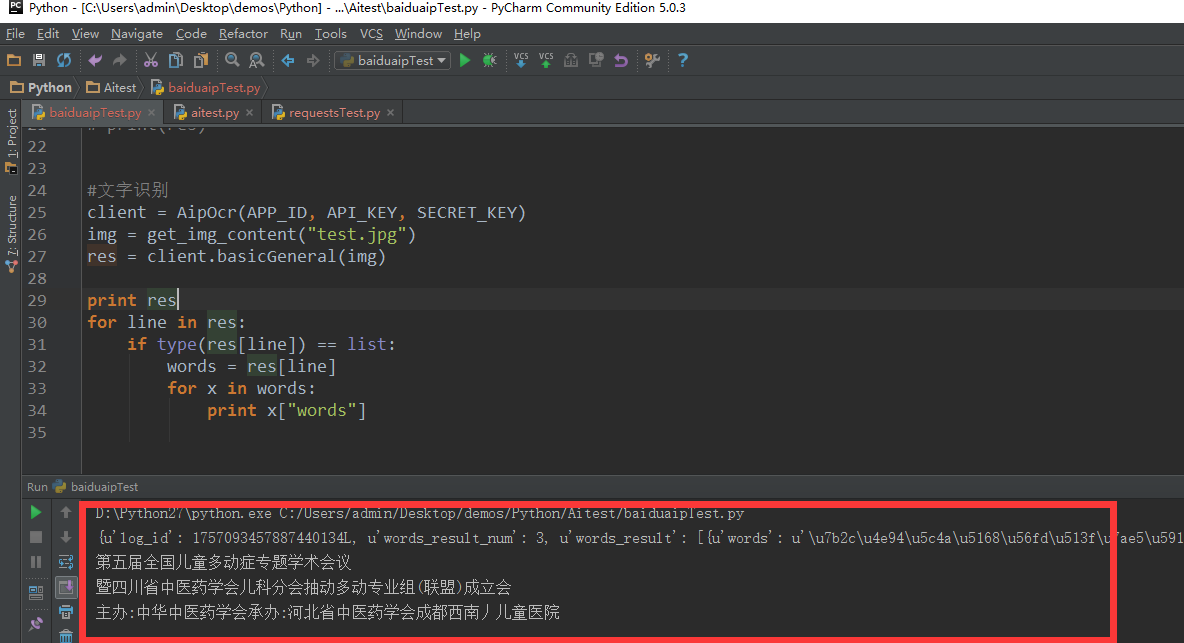Image resolution: width=1184 pixels, height=643 pixels.
Task: Open Settings via the wrench icon
Action: 652,61
